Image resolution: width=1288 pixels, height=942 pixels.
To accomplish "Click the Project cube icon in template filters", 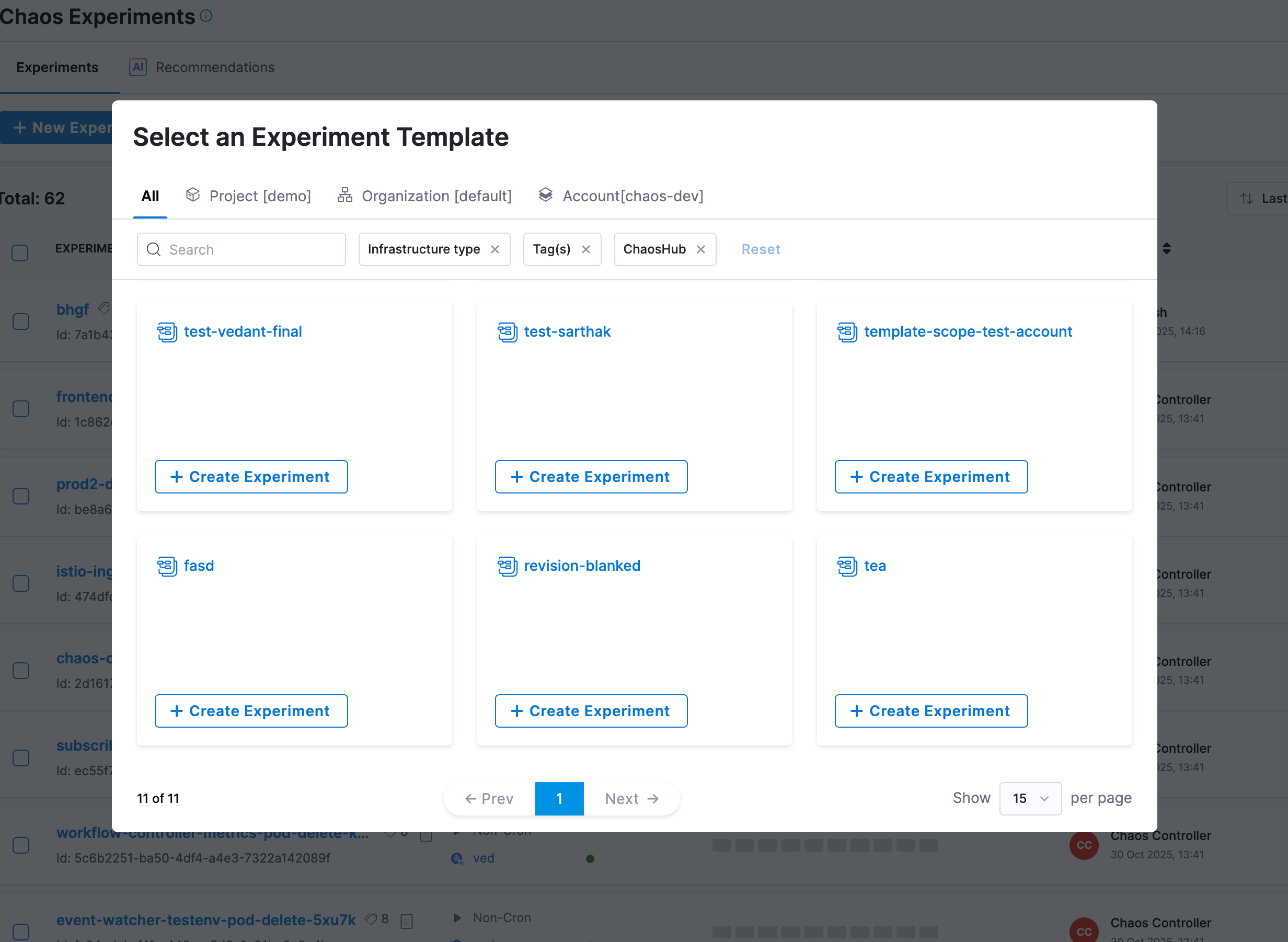I will tap(193, 195).
